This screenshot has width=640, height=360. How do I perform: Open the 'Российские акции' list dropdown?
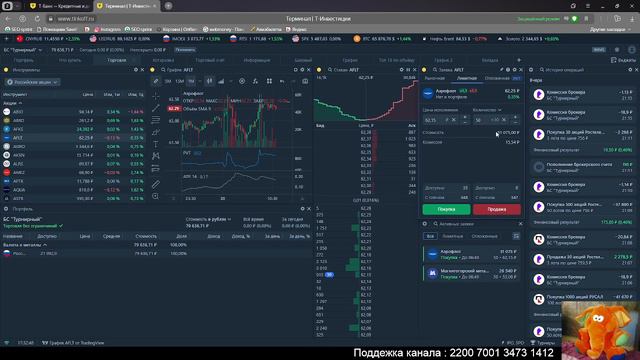(x=33, y=82)
